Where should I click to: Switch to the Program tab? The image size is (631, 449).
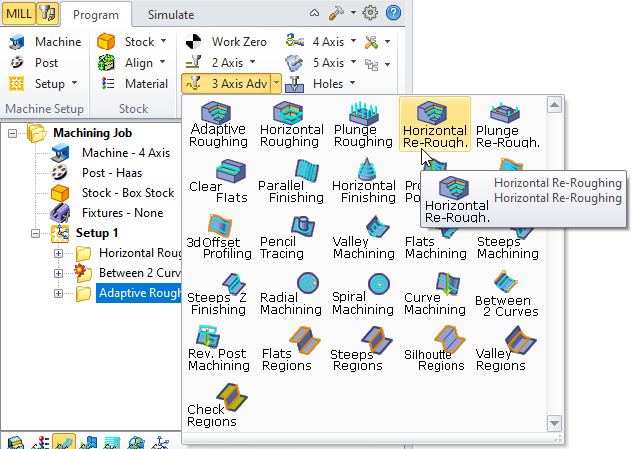point(96,15)
